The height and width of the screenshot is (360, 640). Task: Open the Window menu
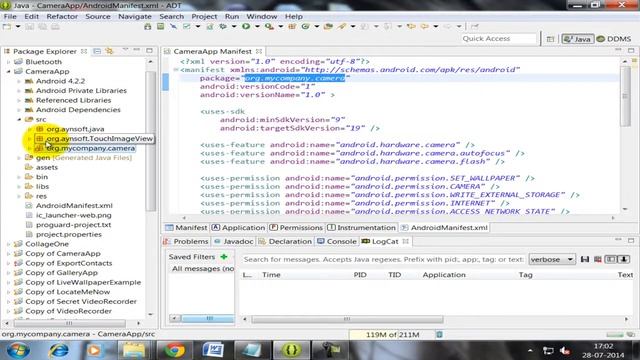point(262,16)
